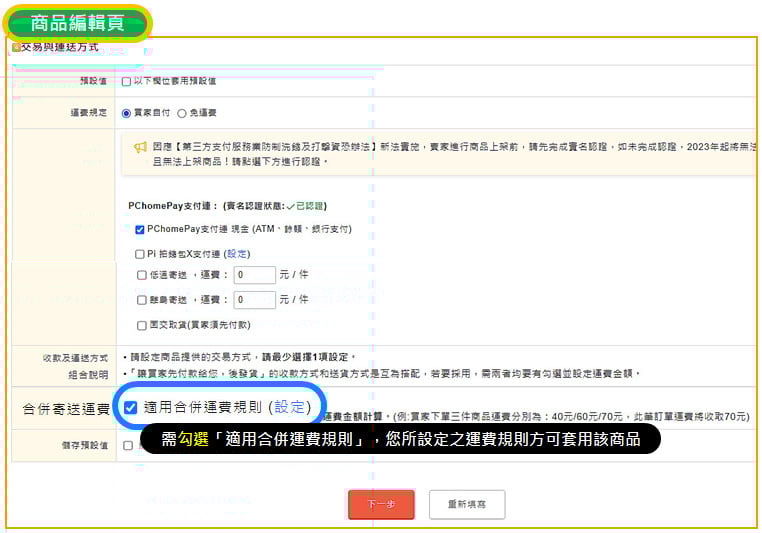Viewport: 762px width, 533px height.
Task: Check the 低溫寄送 shipping option
Action: [x=141, y=275]
